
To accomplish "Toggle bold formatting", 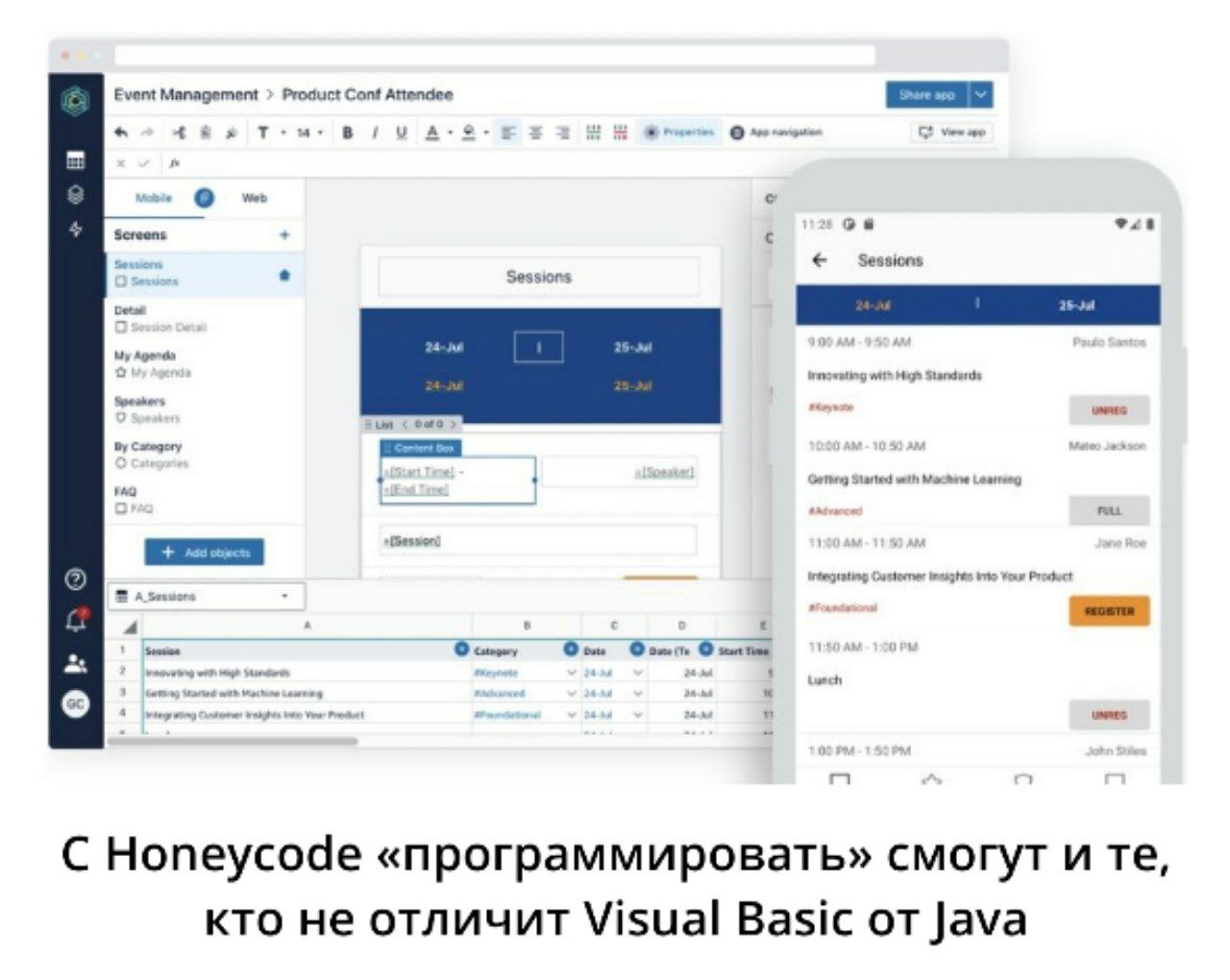I will 348,133.
